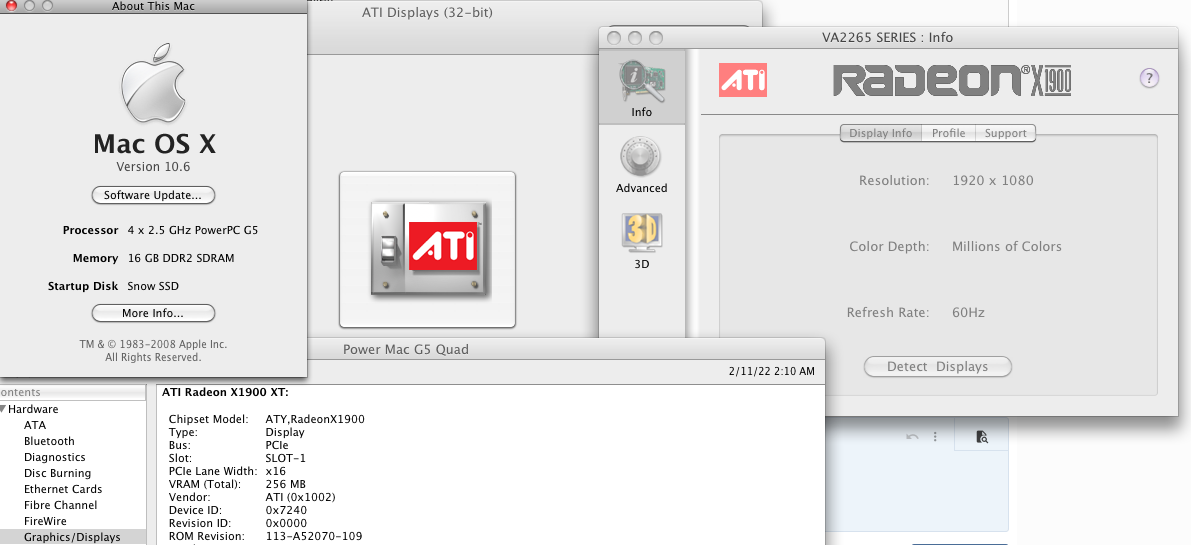Click the Processor value 4 x 2.5 GHz PowerPC G5
Screen dimensions: 1191x545
[193, 230]
